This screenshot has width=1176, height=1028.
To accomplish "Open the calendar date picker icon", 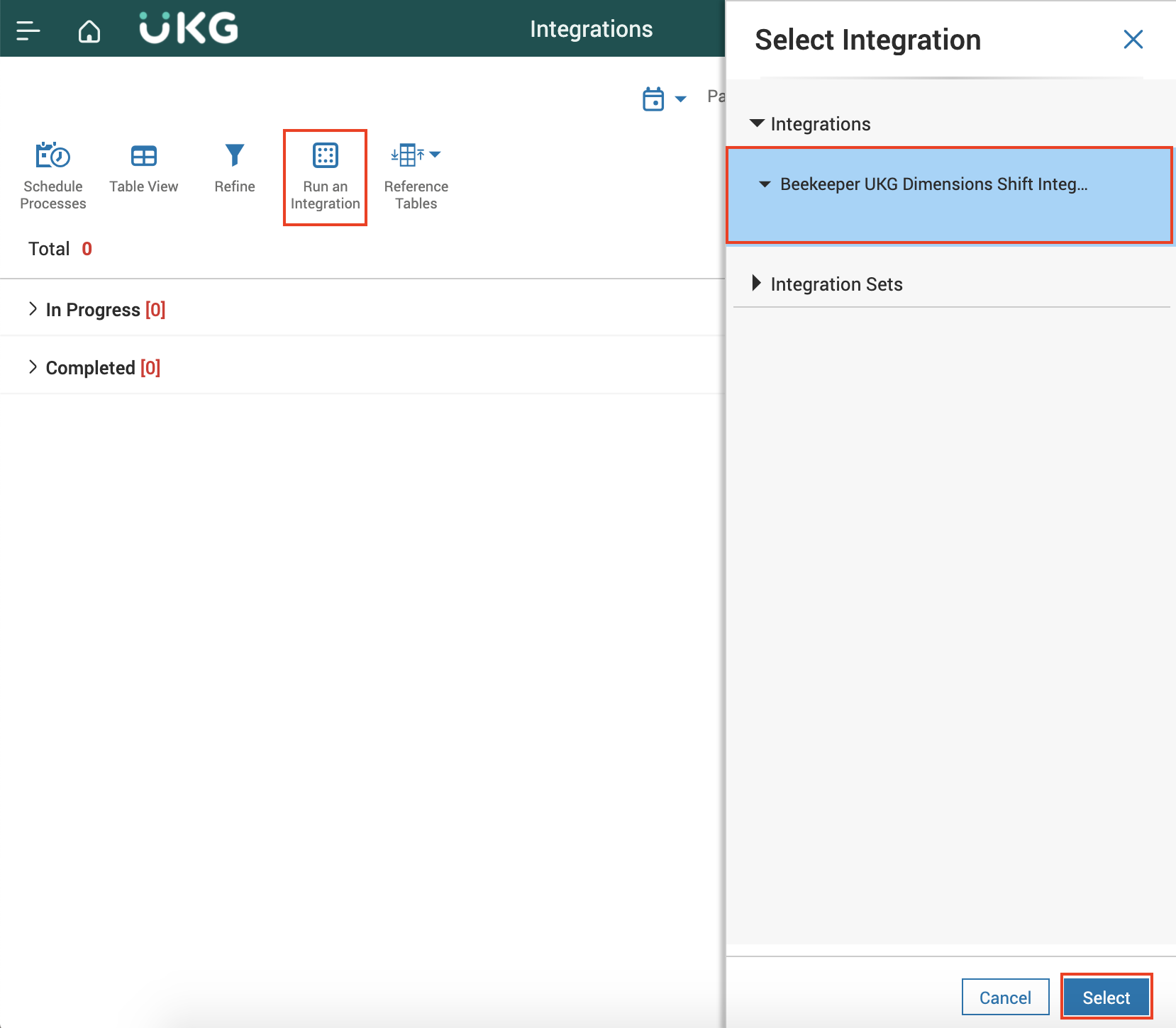I will click(653, 99).
